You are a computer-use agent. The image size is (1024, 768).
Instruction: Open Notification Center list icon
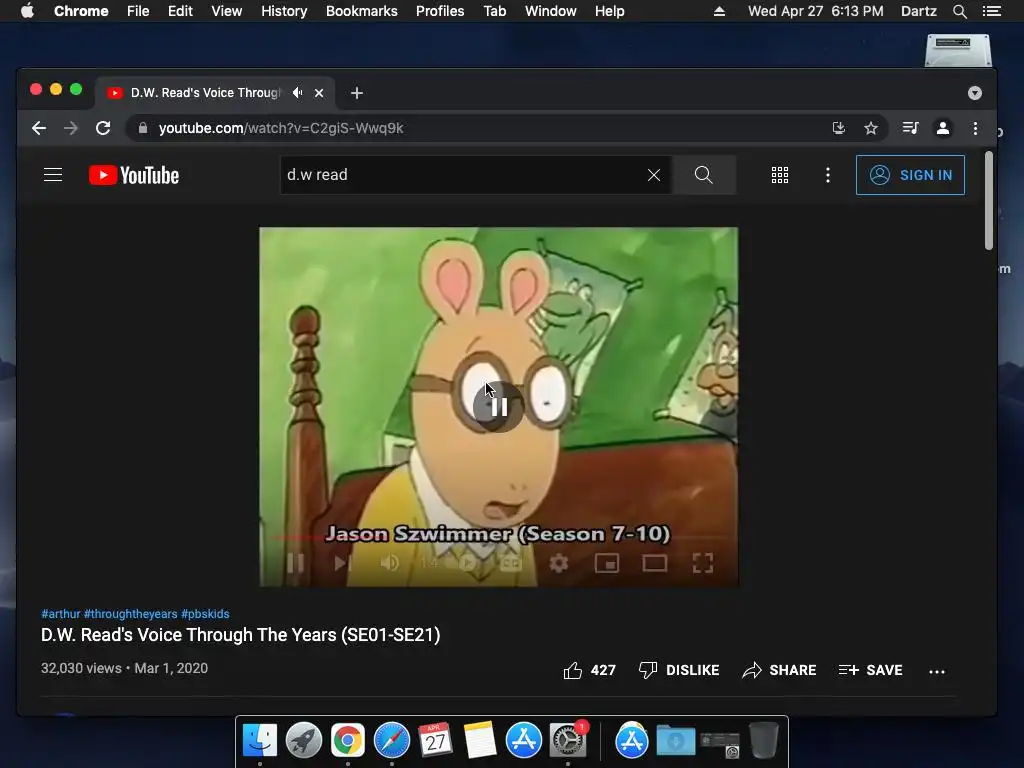992,11
